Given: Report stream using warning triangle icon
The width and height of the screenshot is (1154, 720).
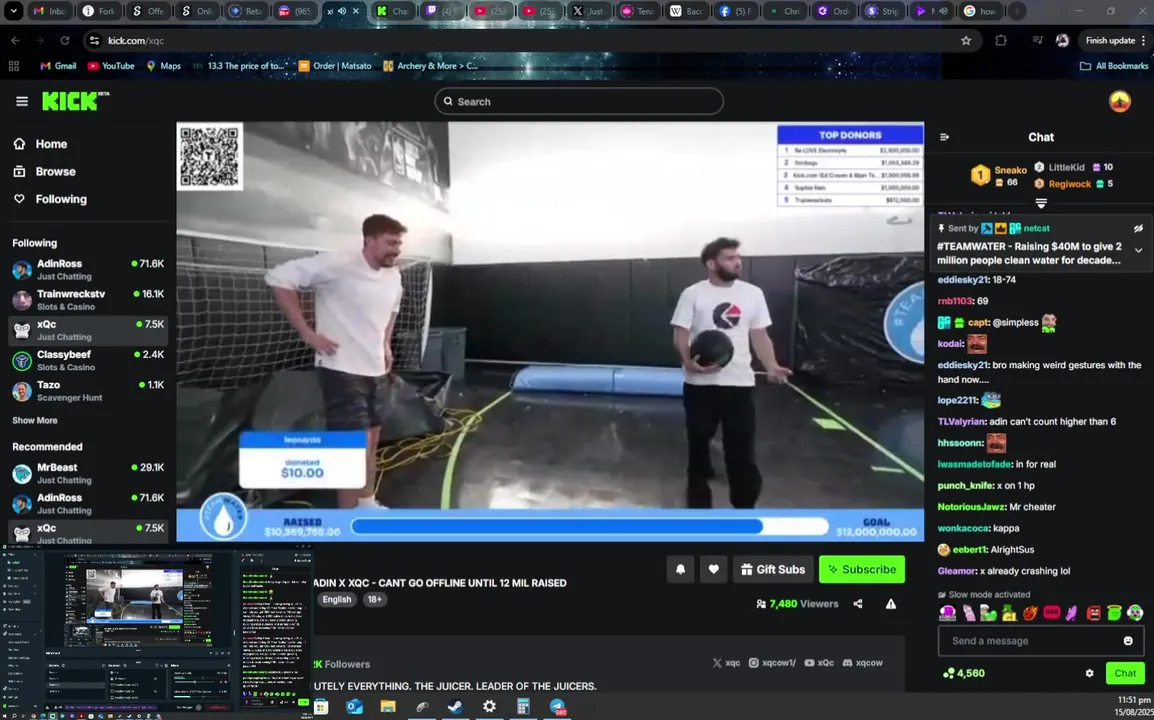Looking at the screenshot, I should (891, 604).
